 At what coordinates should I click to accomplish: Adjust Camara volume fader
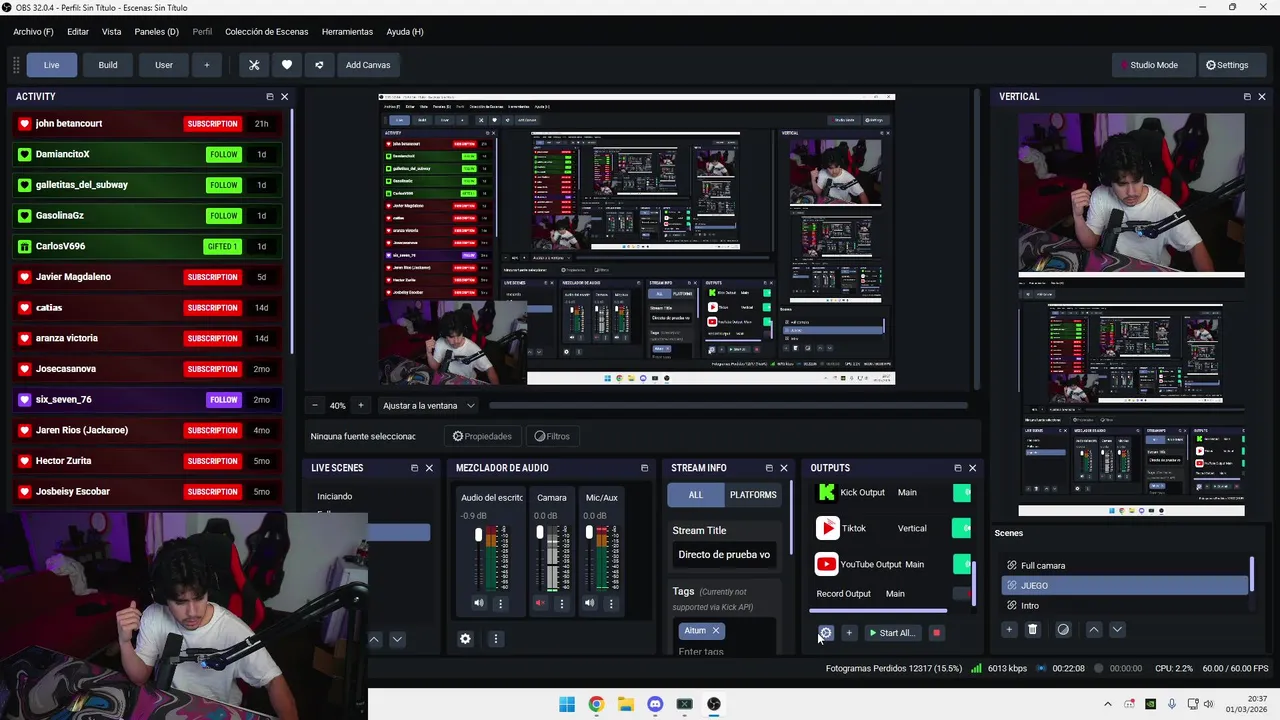point(540,532)
